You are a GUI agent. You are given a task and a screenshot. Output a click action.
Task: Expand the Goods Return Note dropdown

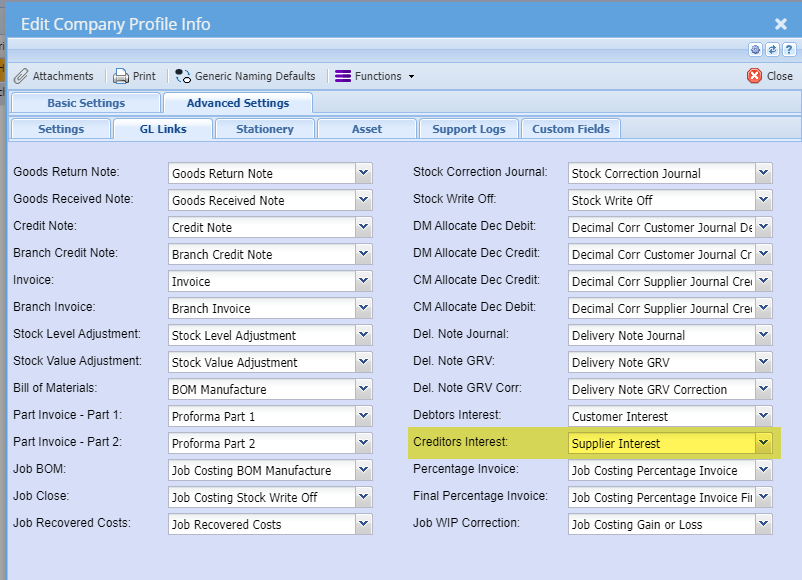tap(364, 173)
